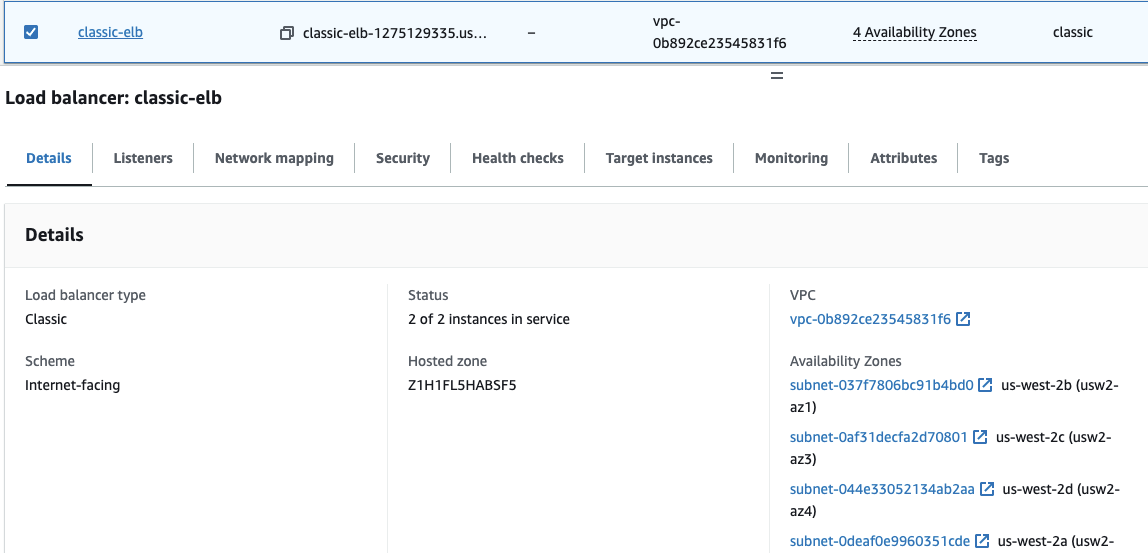Open external link icon beside VPC ID
The image size is (1148, 553).
click(x=963, y=320)
